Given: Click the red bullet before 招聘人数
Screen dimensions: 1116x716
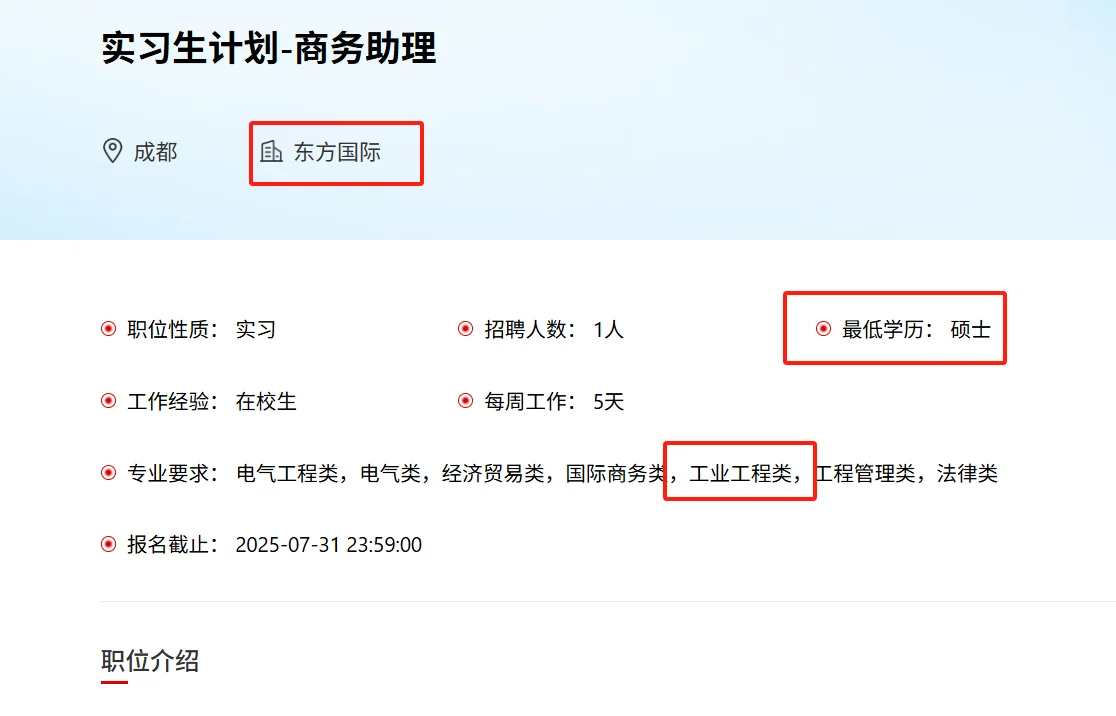Looking at the screenshot, I should point(465,329).
